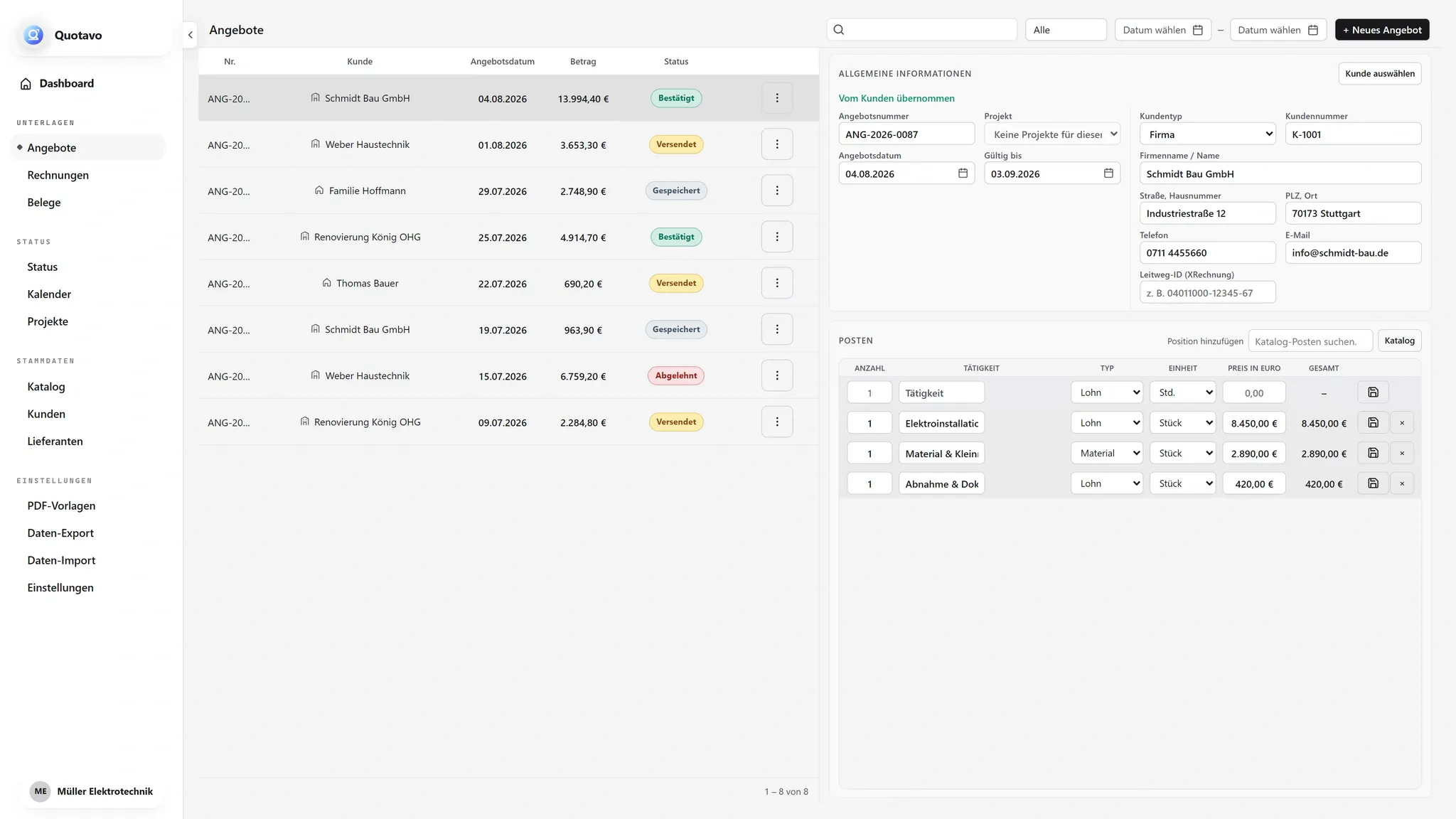Open Daten-Import in the sidebar
The image size is (1456, 819).
pos(61,560)
